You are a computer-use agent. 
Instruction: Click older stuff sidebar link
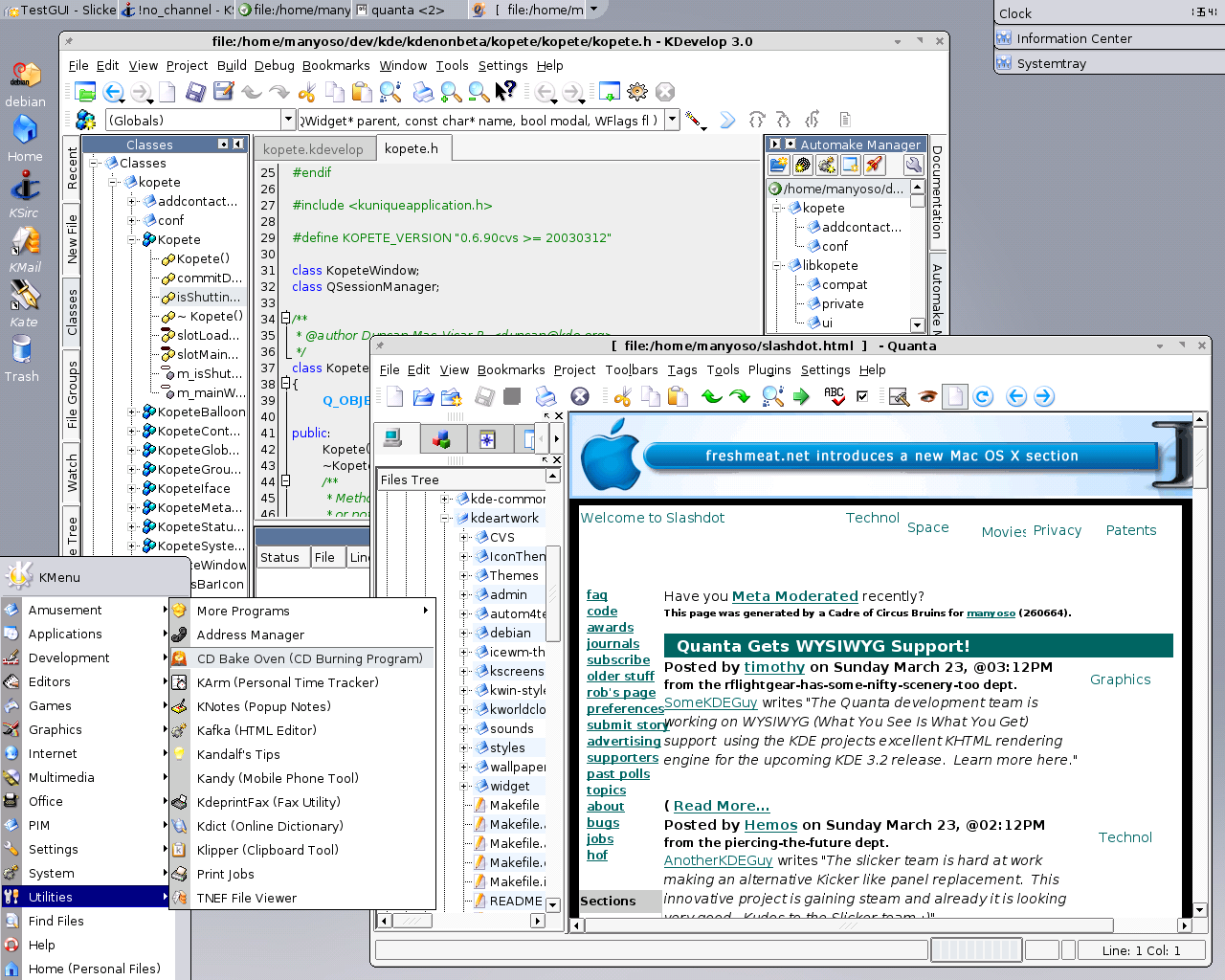click(620, 676)
